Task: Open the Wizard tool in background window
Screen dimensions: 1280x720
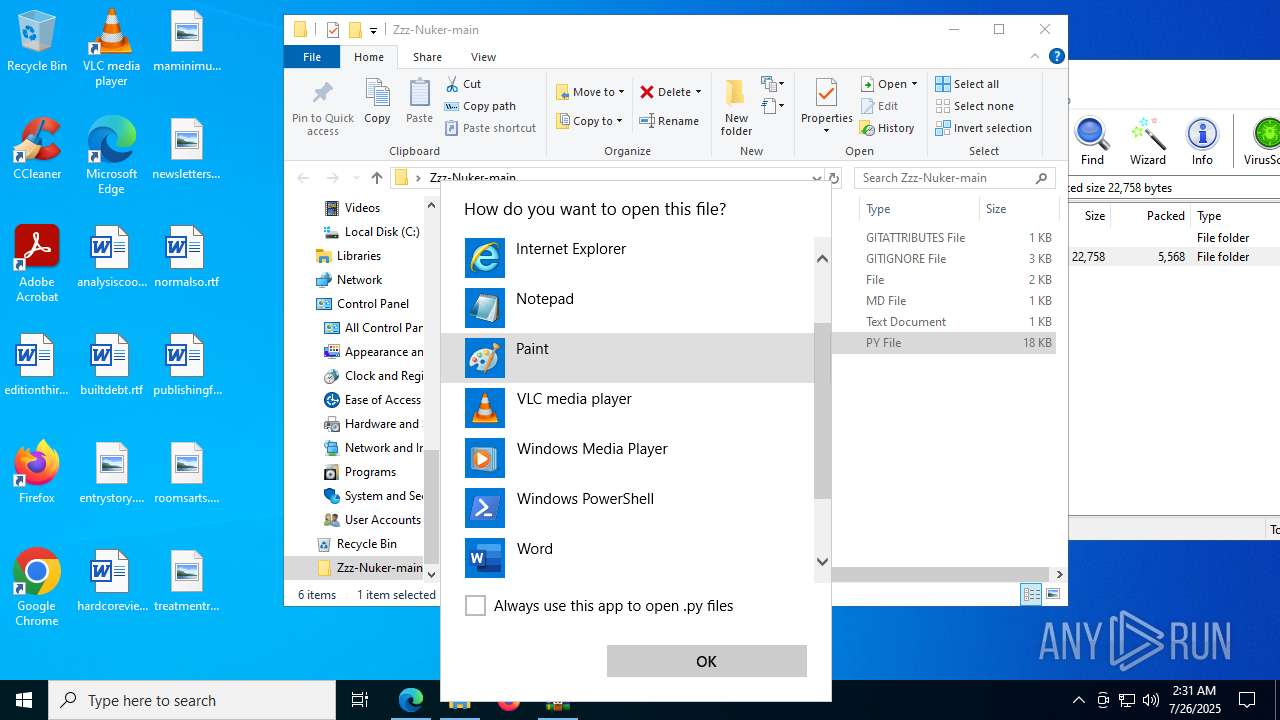Action: click(x=1148, y=142)
